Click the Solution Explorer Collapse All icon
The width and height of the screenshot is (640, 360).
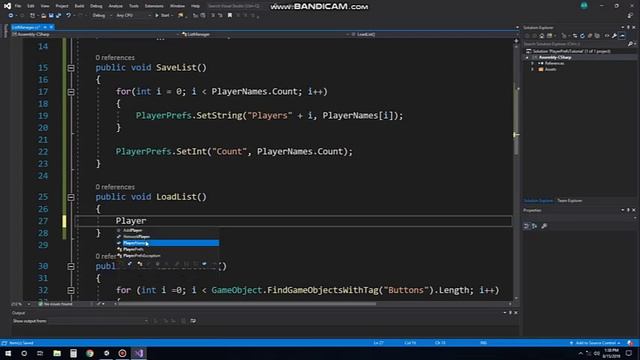click(590, 36)
